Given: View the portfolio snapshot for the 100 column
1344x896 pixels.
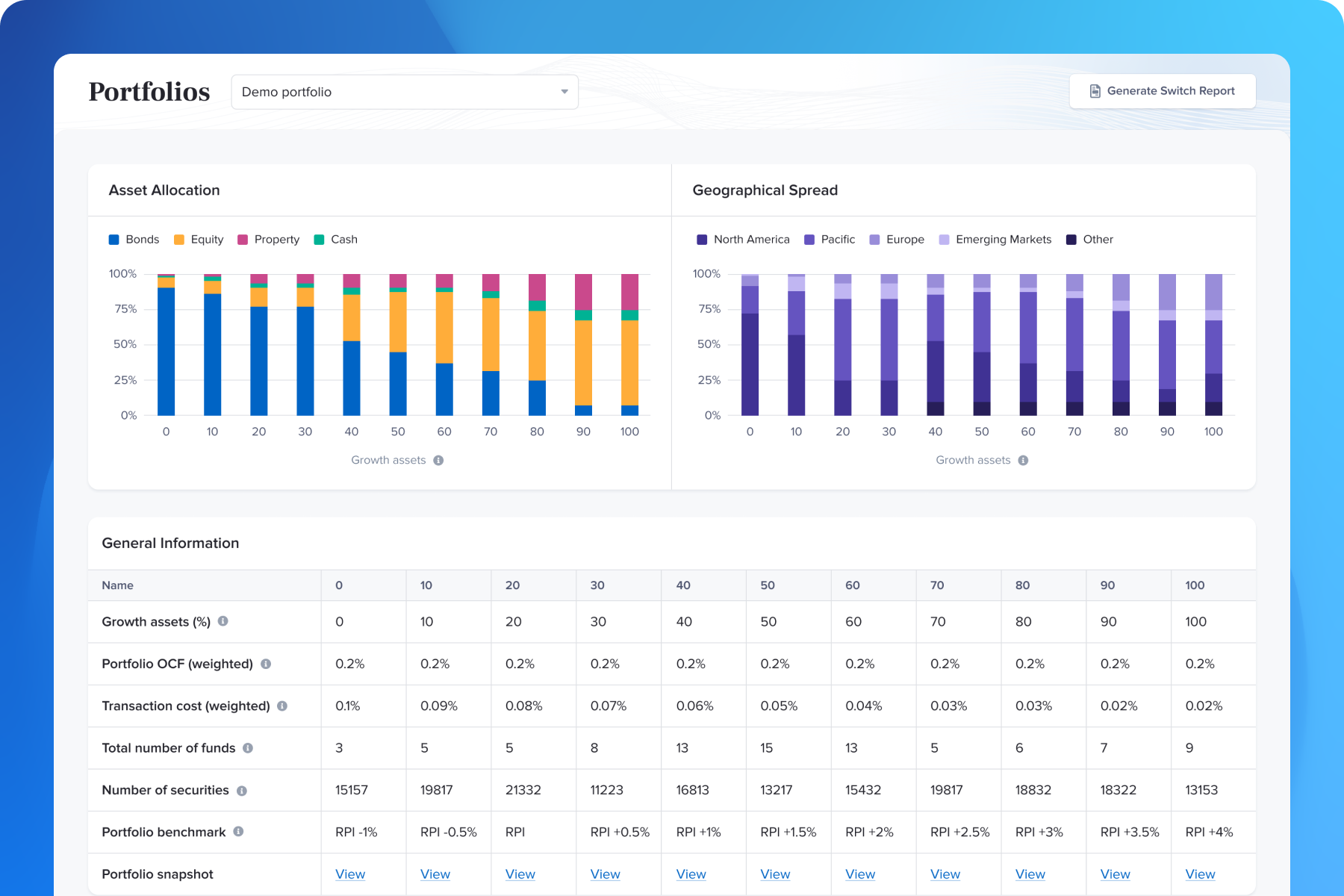Looking at the screenshot, I should pyautogui.click(x=1201, y=874).
